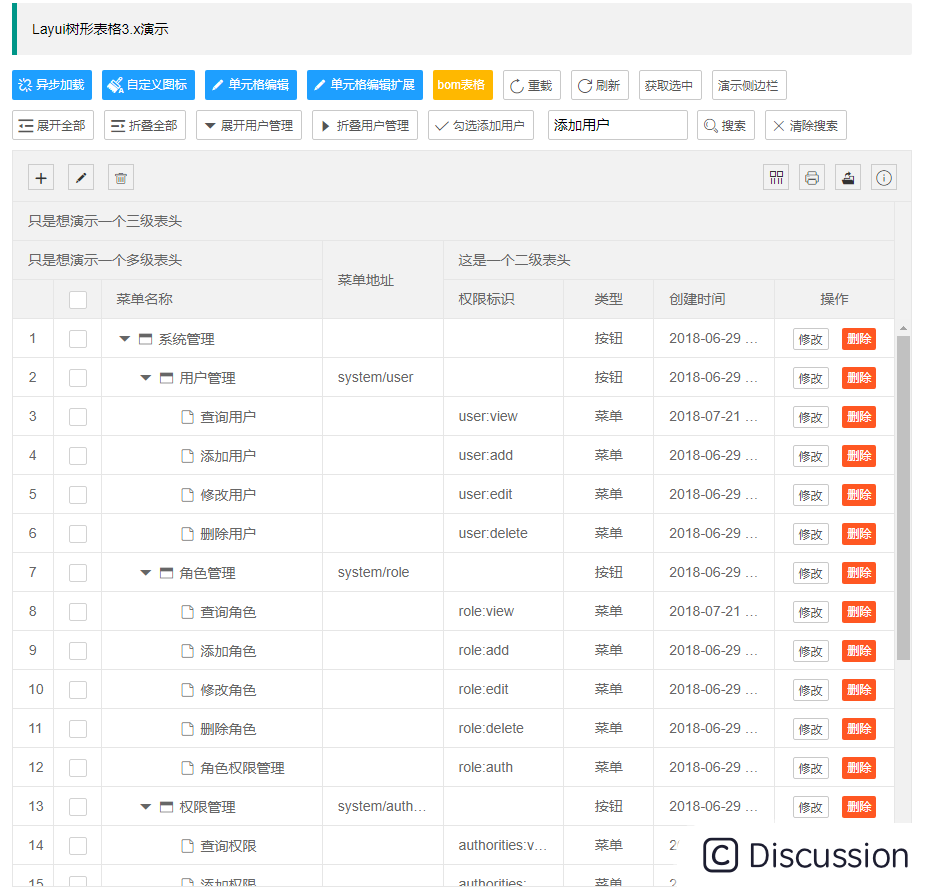The width and height of the screenshot is (936, 887).
Task: Click the 重载 reload button
Action: [x=532, y=85]
